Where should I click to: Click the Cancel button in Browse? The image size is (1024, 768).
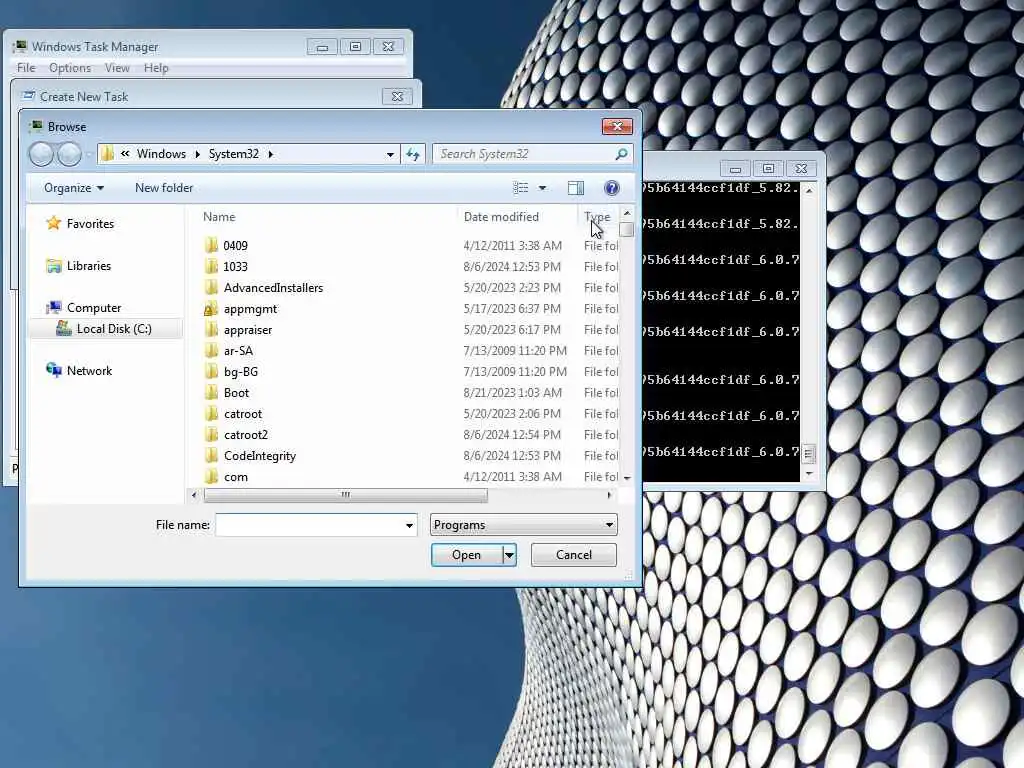click(x=573, y=555)
